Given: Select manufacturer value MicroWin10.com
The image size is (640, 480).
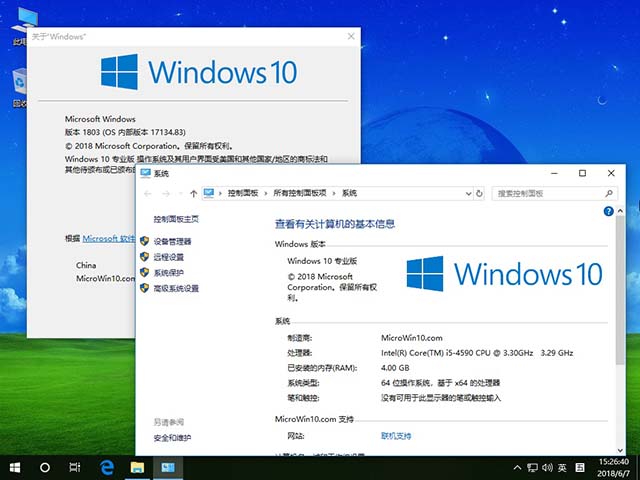Looking at the screenshot, I should click(411, 338).
